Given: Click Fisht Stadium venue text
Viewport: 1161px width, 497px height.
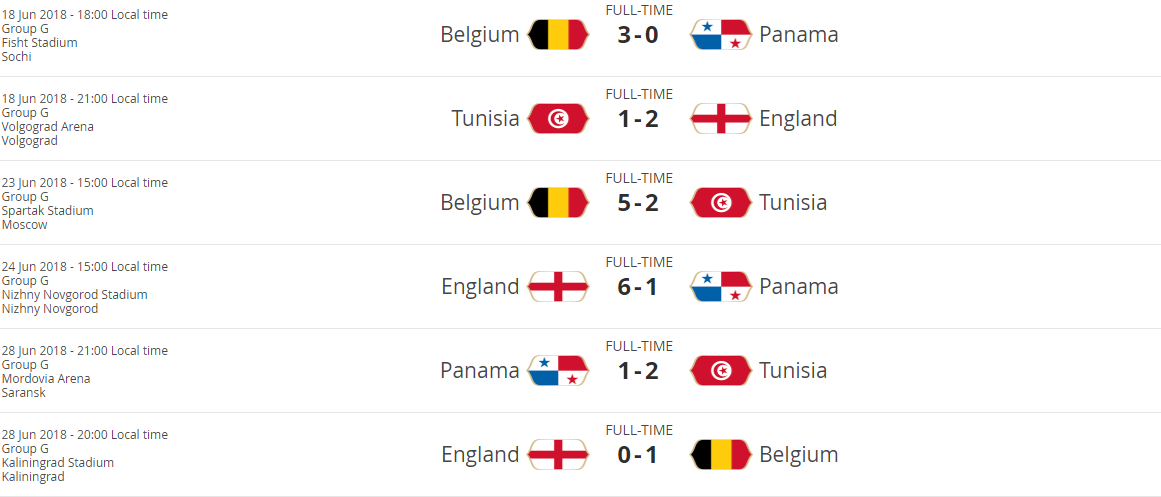Looking at the screenshot, I should pos(40,43).
